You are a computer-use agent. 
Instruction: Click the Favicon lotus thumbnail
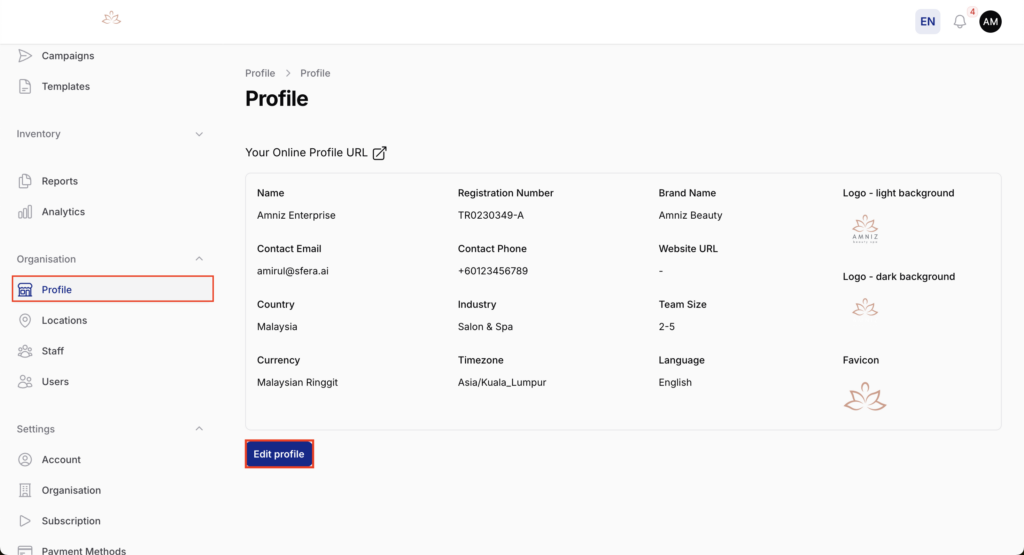click(865, 397)
